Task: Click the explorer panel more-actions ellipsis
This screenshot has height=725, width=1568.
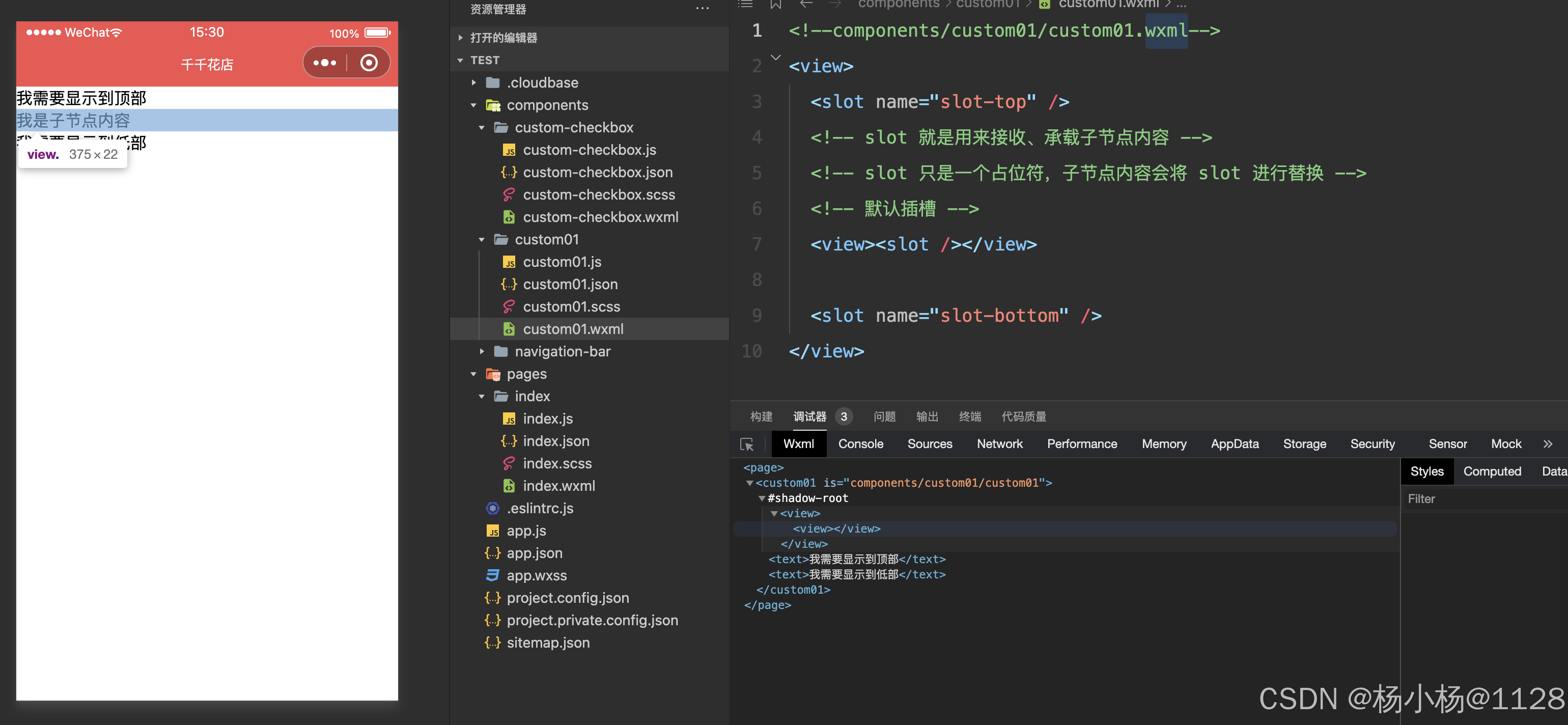Action: pos(702,9)
